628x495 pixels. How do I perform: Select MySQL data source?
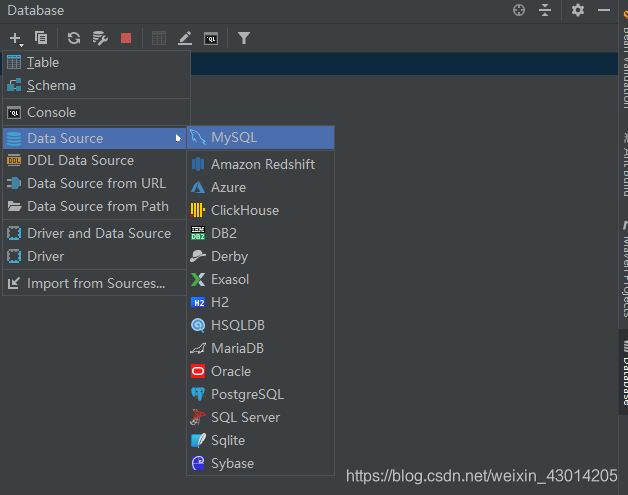pos(260,138)
